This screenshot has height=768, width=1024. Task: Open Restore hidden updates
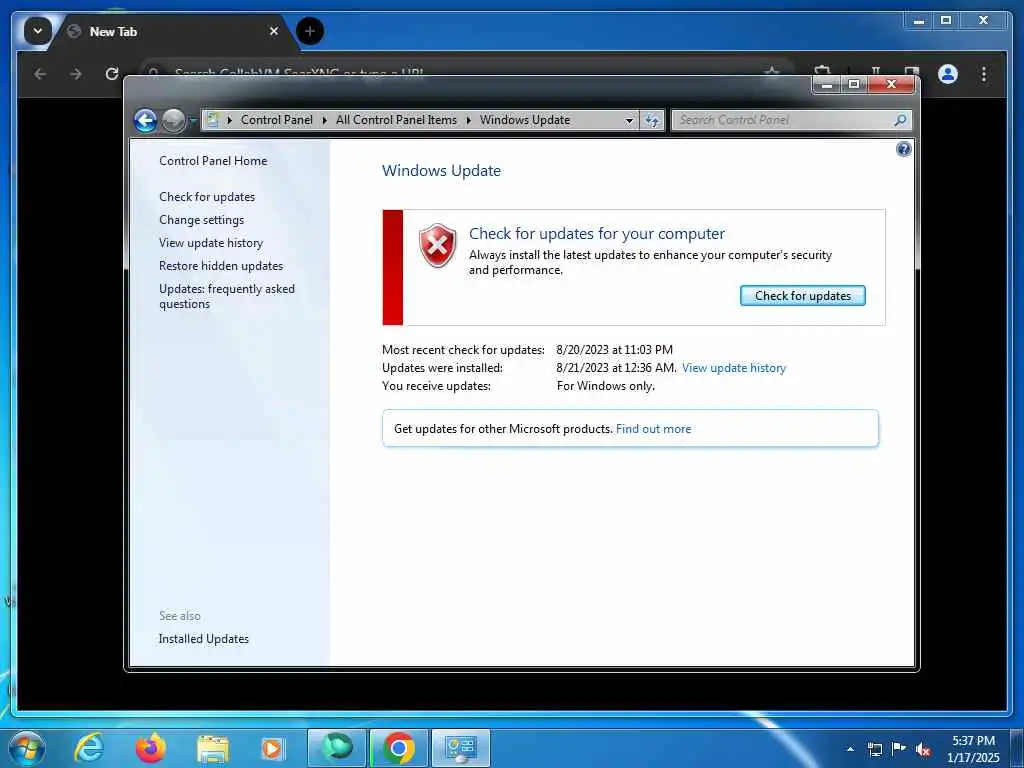pos(221,266)
